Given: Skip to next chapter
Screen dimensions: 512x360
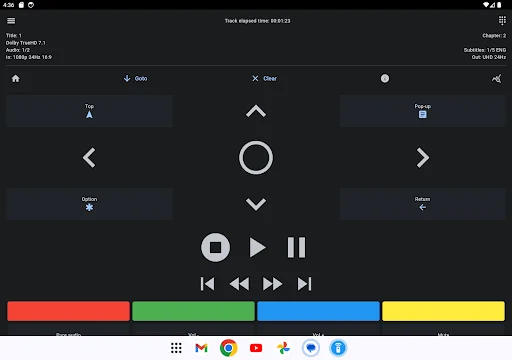Looking at the screenshot, I should pyautogui.click(x=304, y=284).
